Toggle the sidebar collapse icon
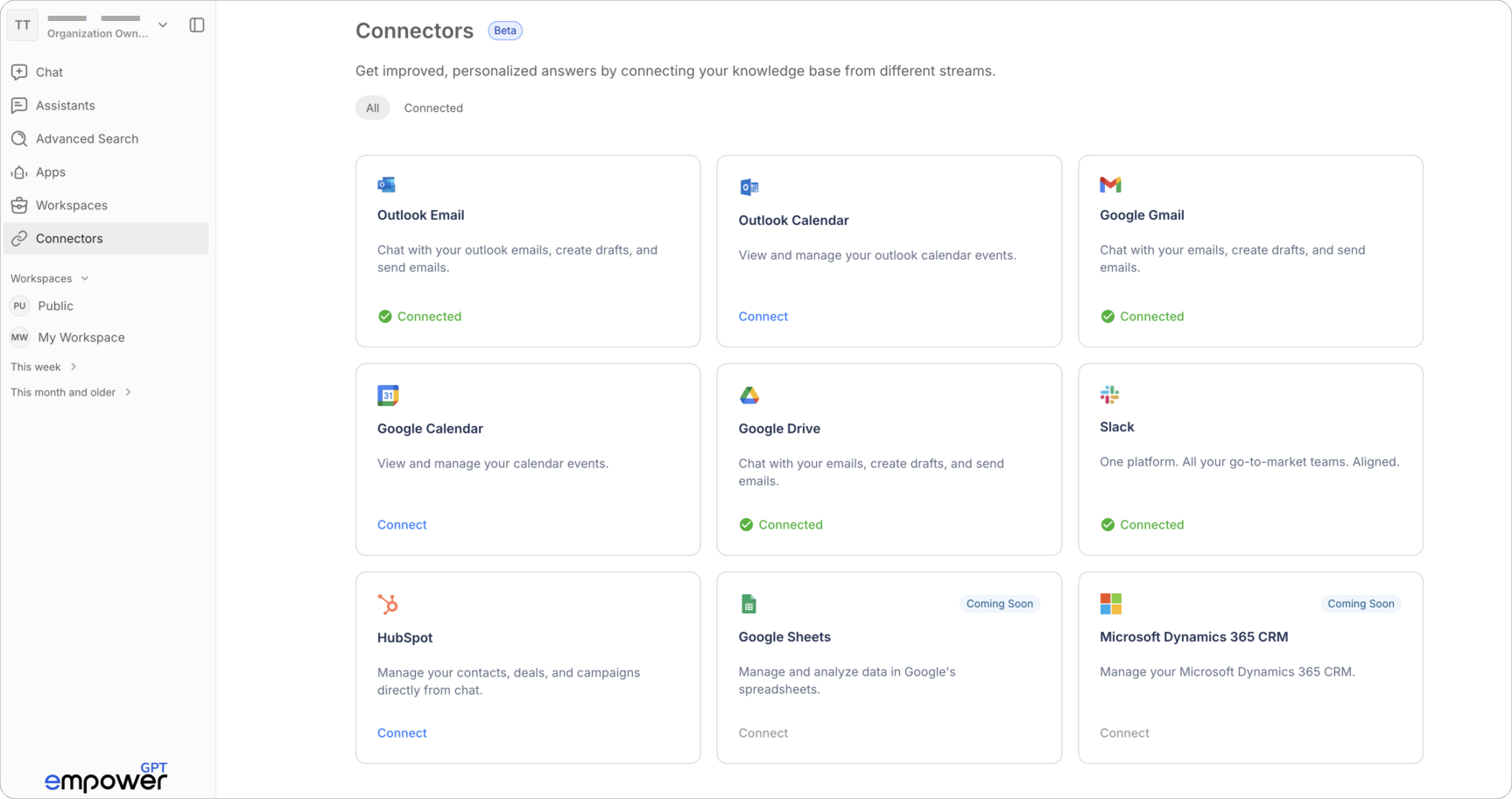Screen dimensions: 1512x799 pyautogui.click(x=197, y=25)
